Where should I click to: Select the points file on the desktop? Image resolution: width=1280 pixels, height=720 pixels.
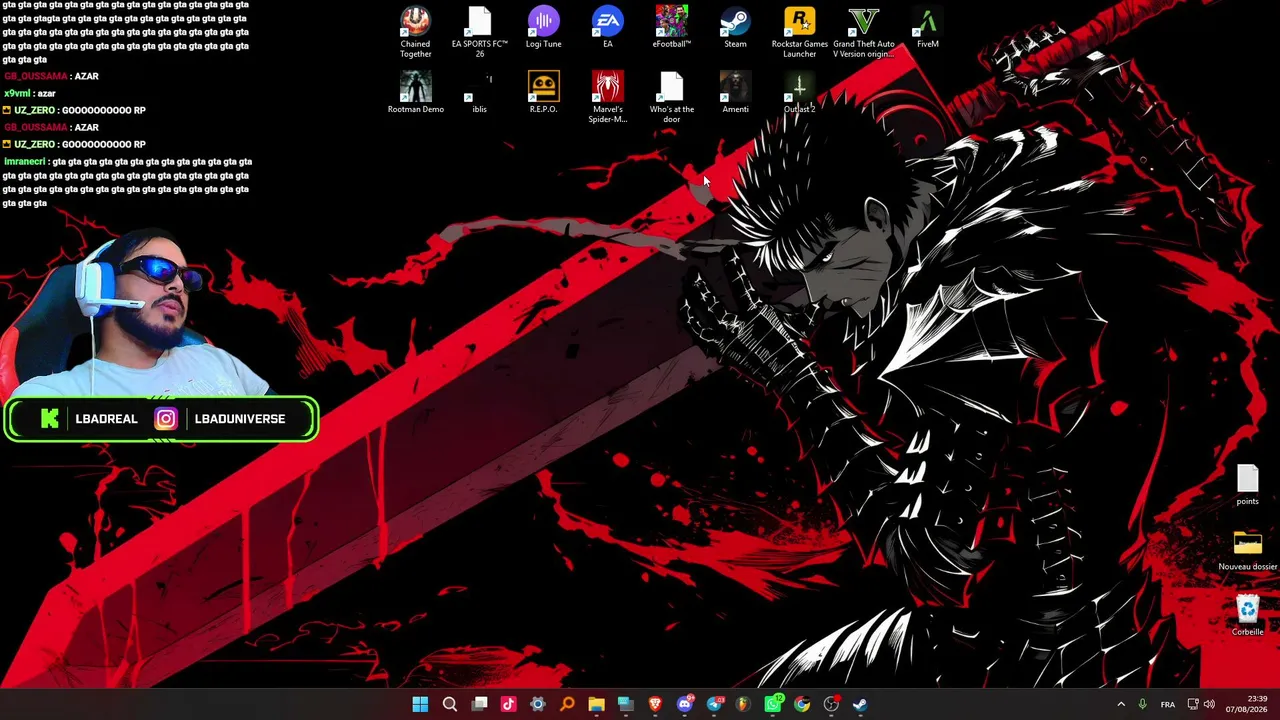(x=1248, y=485)
